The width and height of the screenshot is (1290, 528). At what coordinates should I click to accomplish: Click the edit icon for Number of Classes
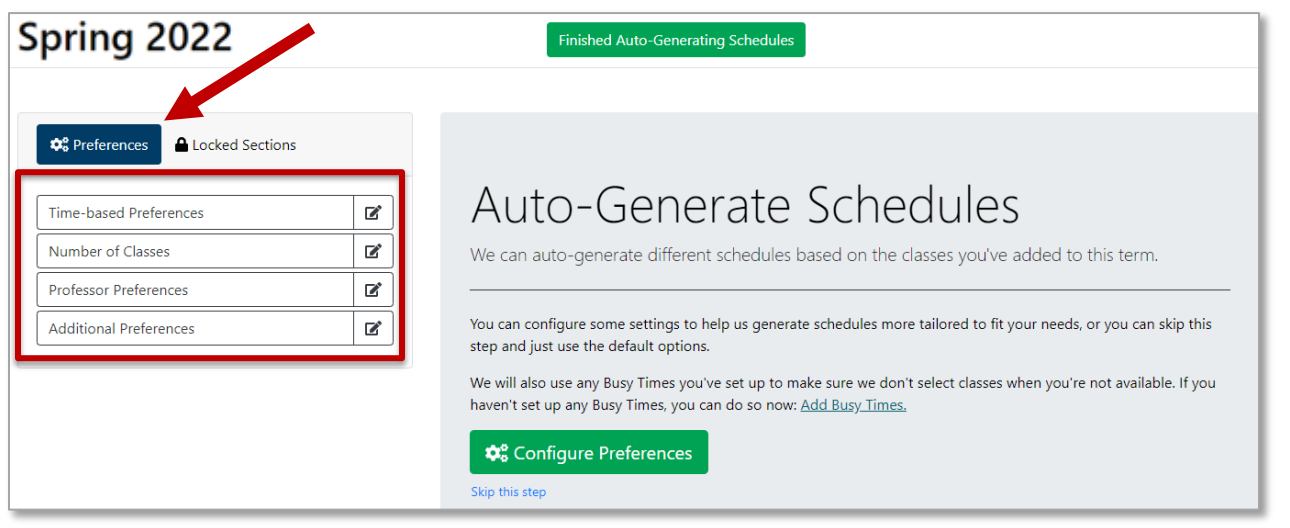pos(373,251)
